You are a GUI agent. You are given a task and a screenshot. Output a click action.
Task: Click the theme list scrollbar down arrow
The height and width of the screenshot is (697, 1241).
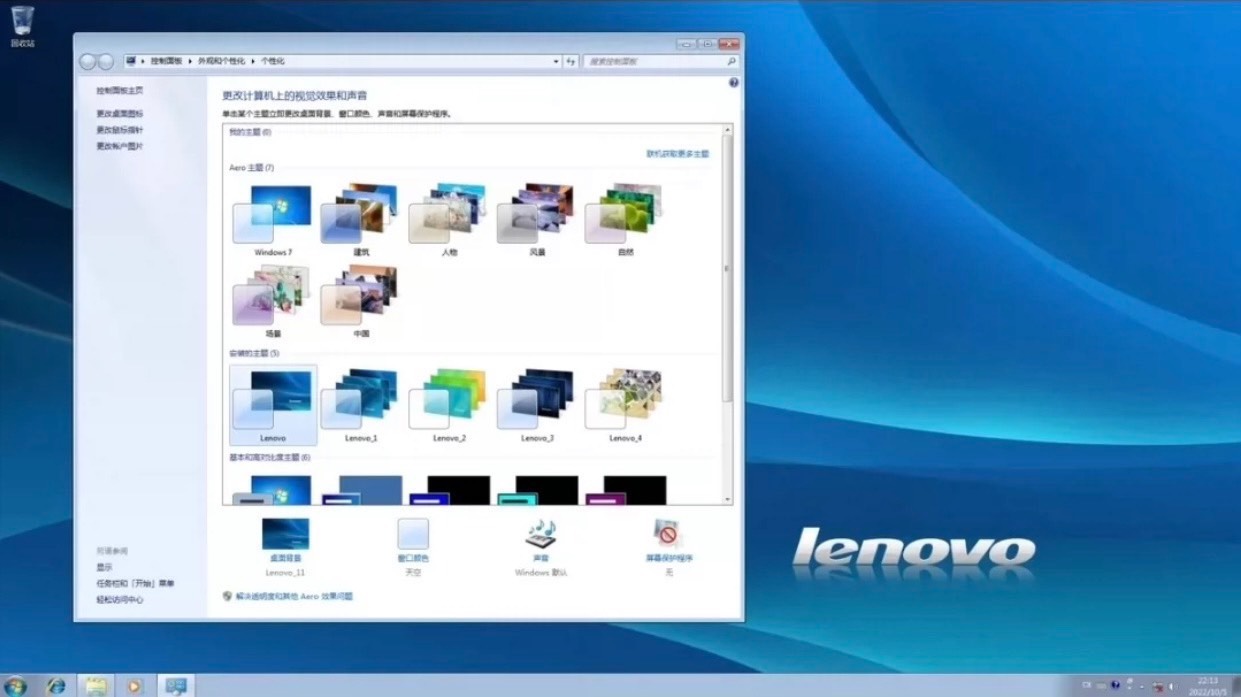point(727,499)
